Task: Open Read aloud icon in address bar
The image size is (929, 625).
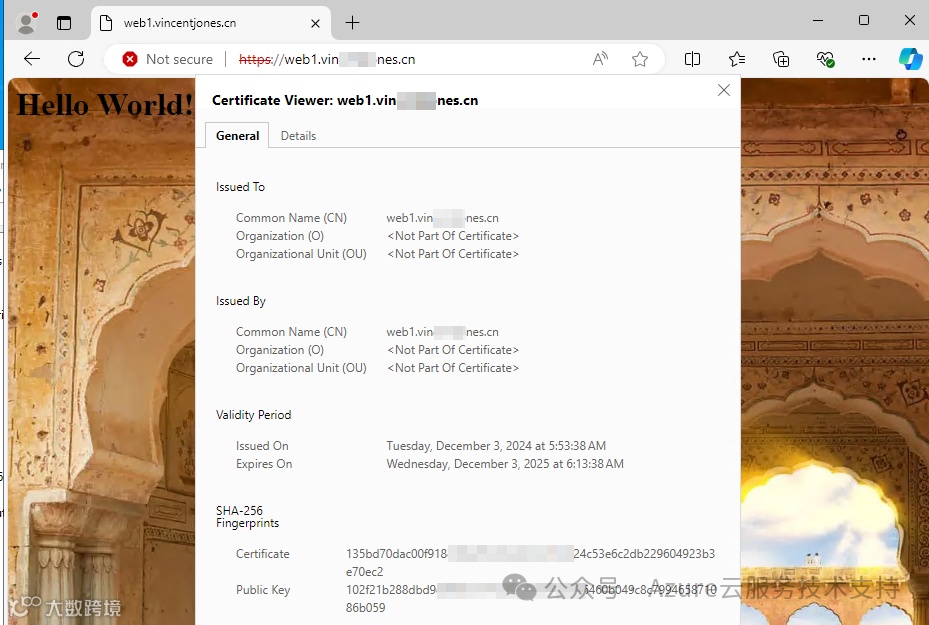Action: (x=600, y=59)
